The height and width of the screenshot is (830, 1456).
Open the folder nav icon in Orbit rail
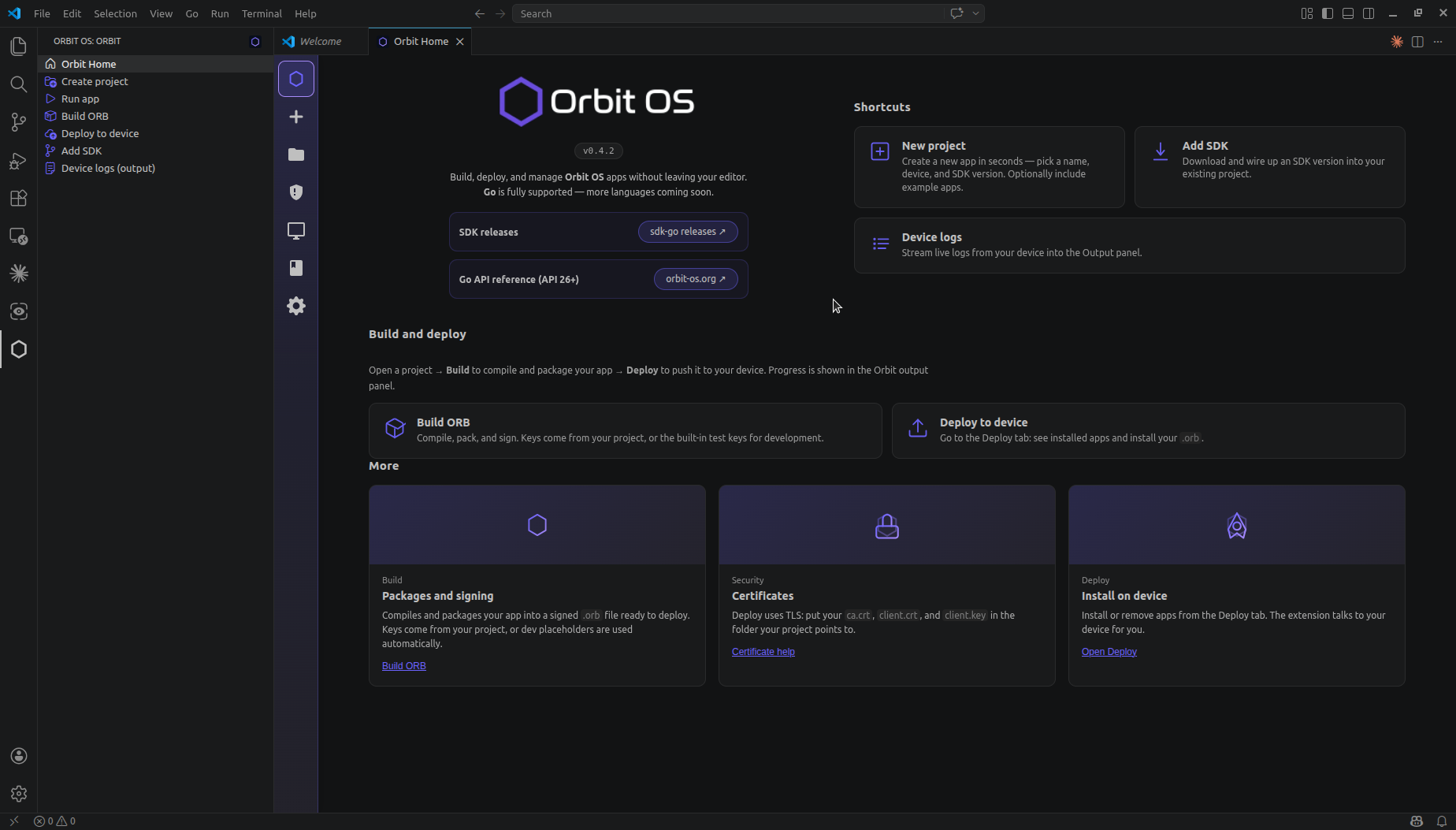click(296, 154)
